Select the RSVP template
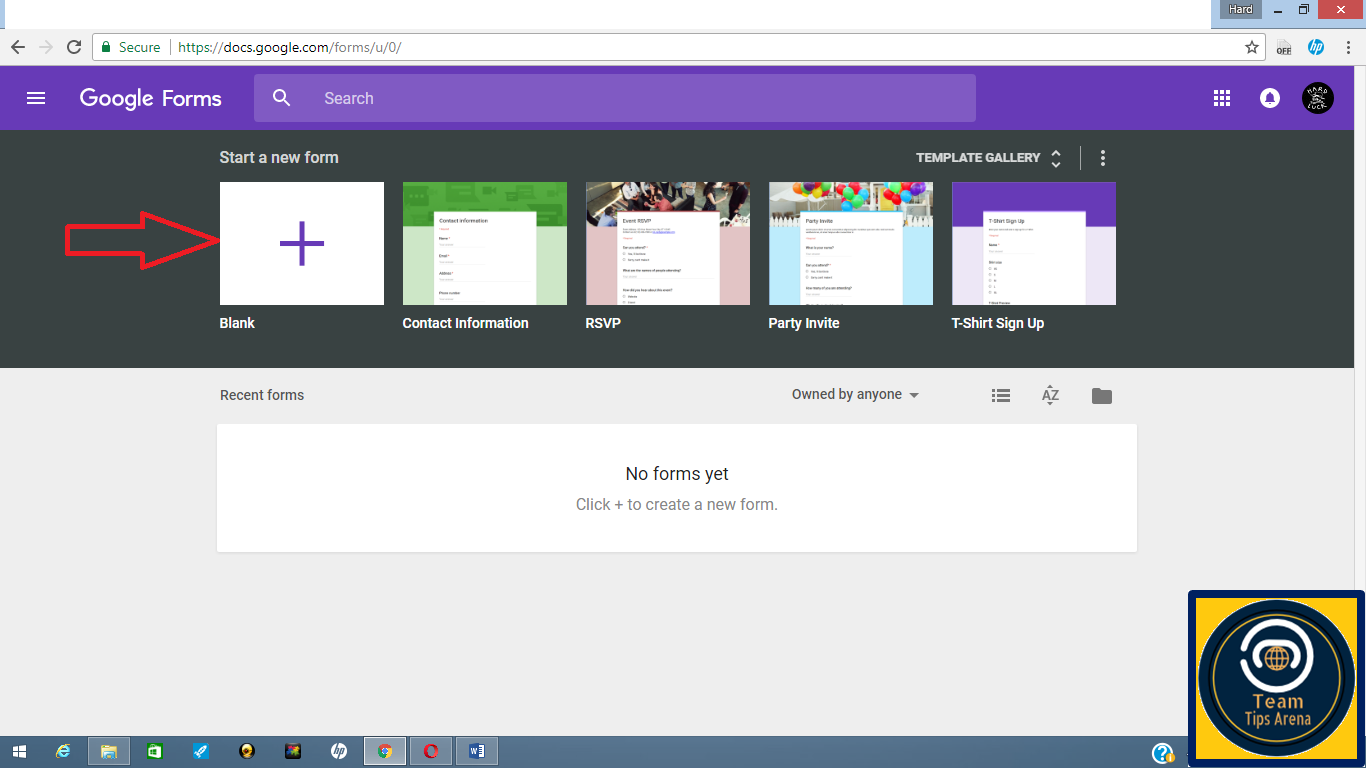 pos(667,243)
